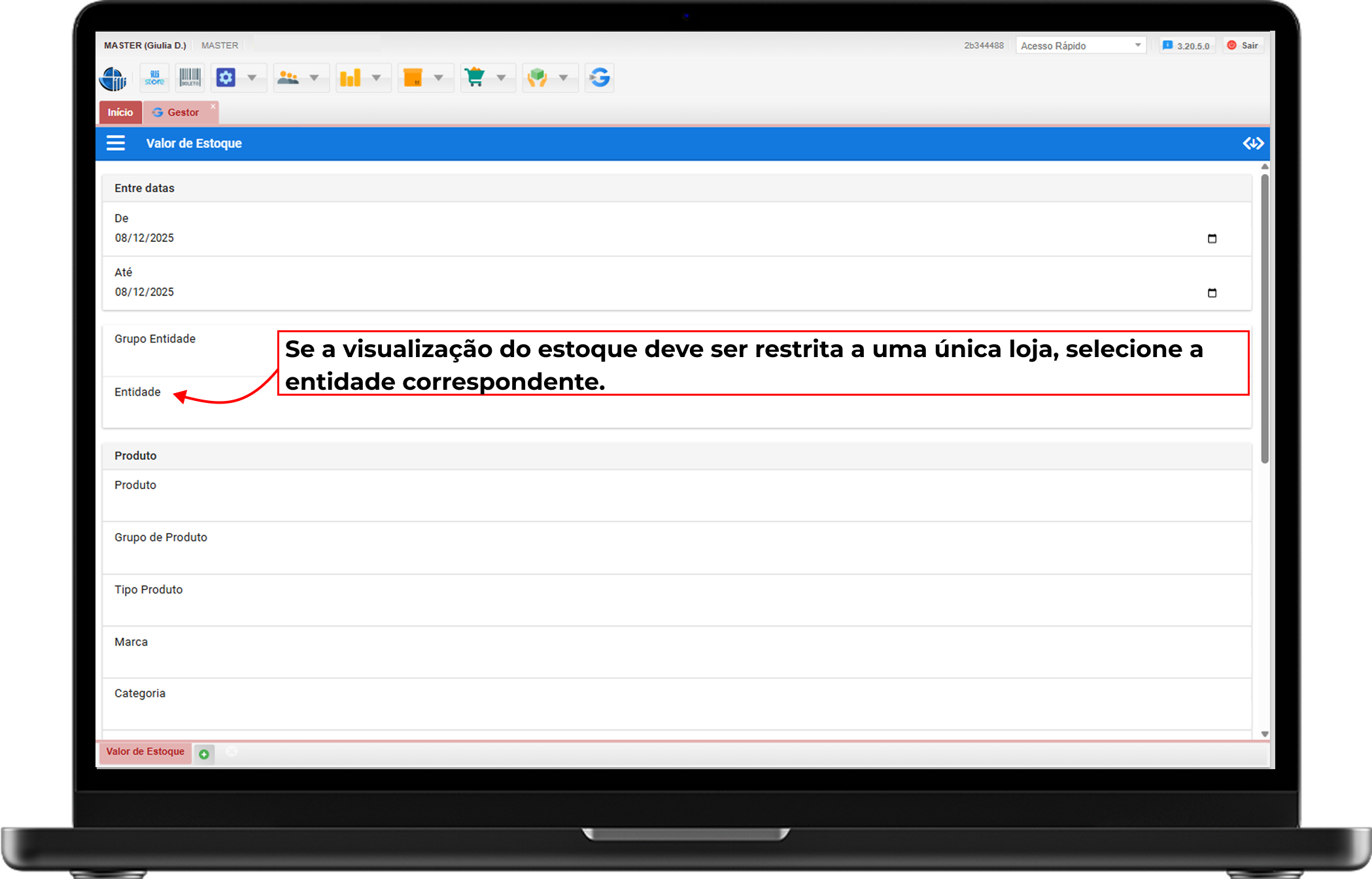Click the Boleto barcode icon
Viewport: 1372px width, 879px height.
point(190,78)
